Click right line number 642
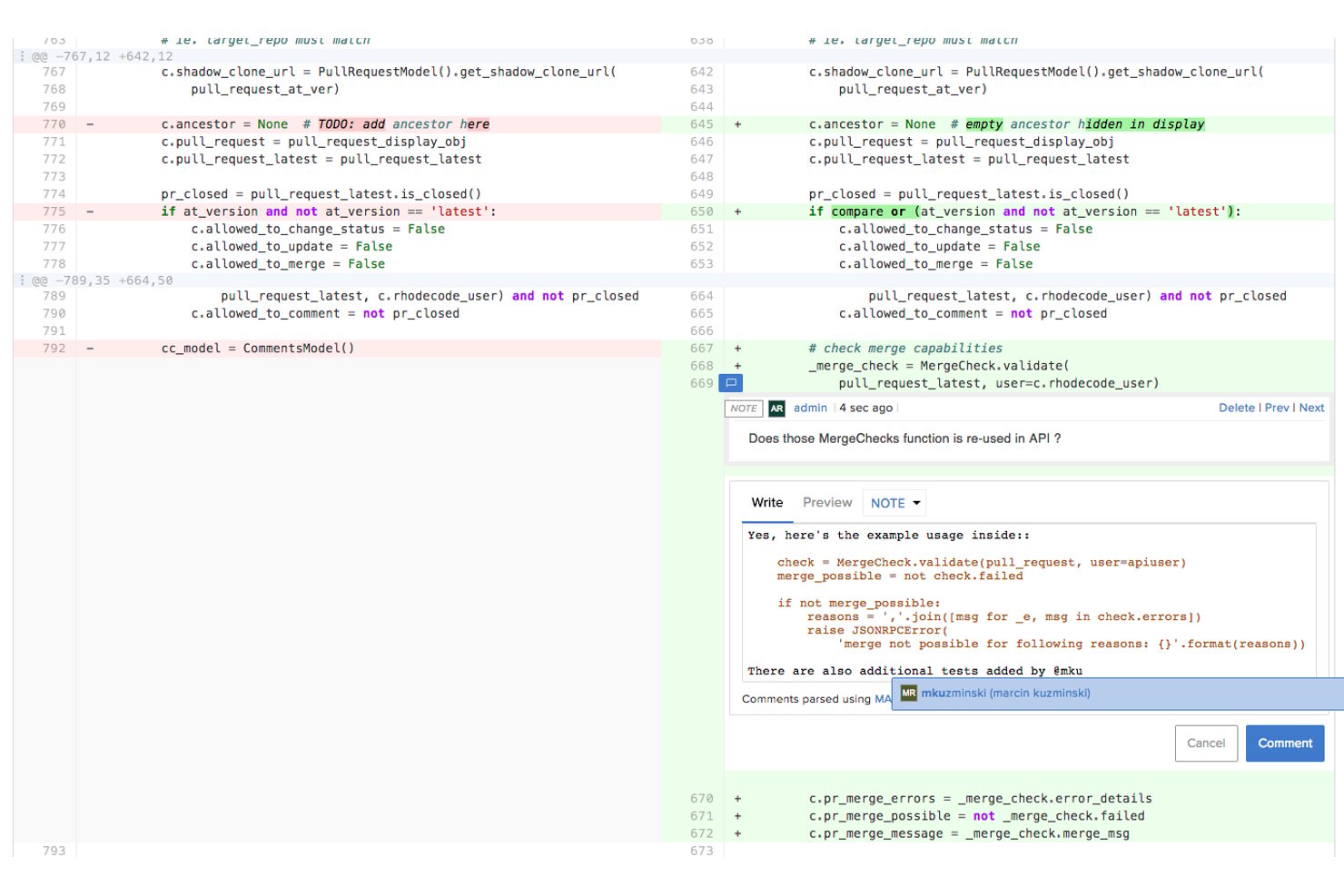The width and height of the screenshot is (1344, 896). pos(701,72)
